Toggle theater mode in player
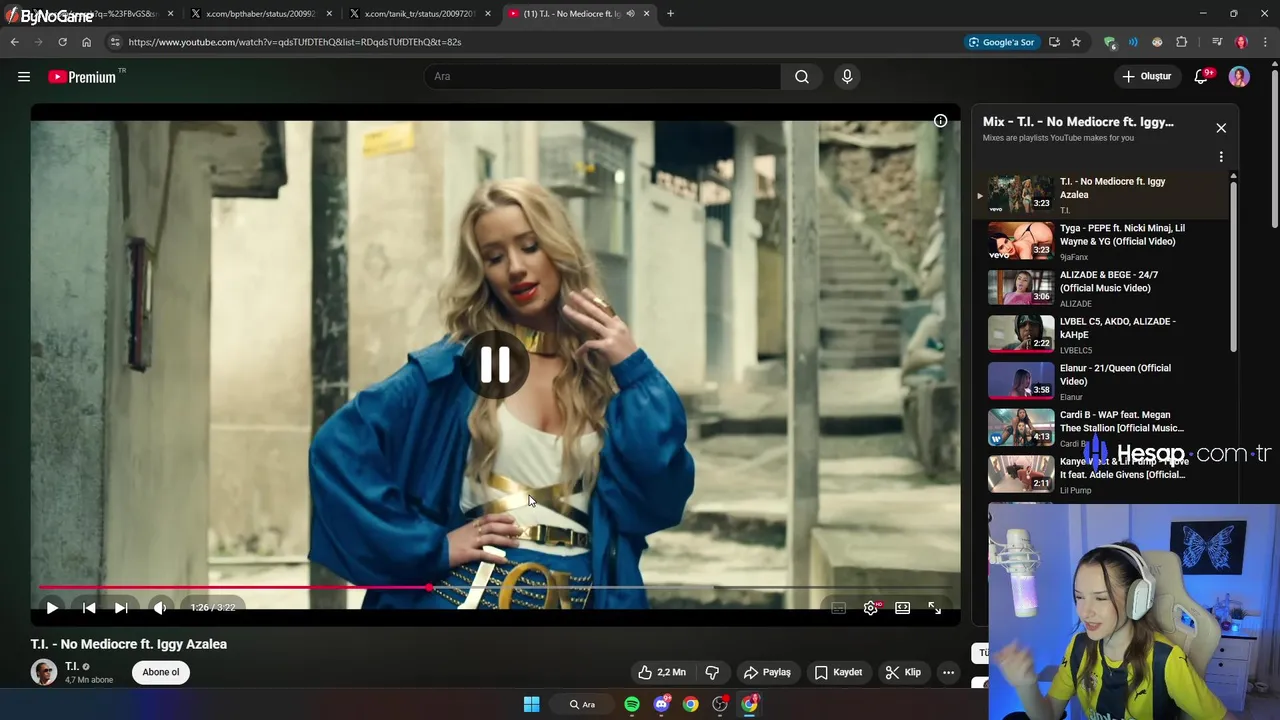The height and width of the screenshot is (720, 1280). (903, 607)
